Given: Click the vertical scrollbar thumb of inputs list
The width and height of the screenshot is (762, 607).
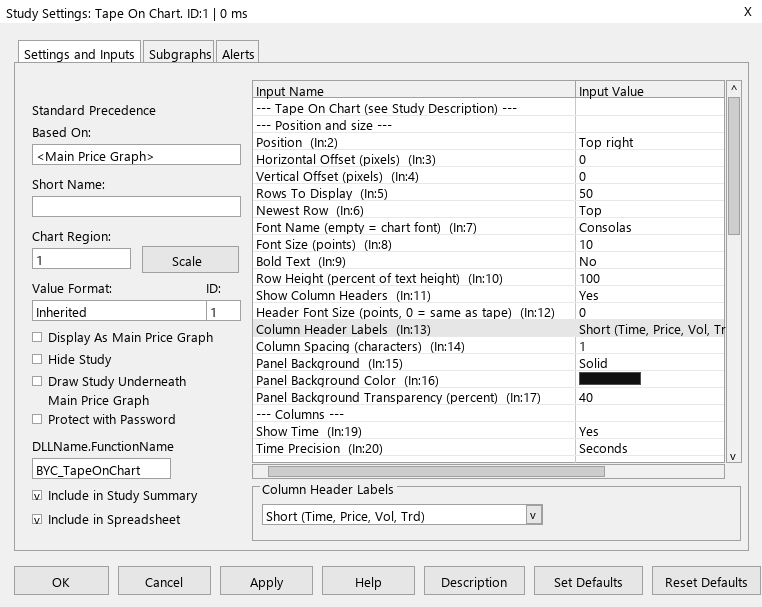Looking at the screenshot, I should (734, 166).
